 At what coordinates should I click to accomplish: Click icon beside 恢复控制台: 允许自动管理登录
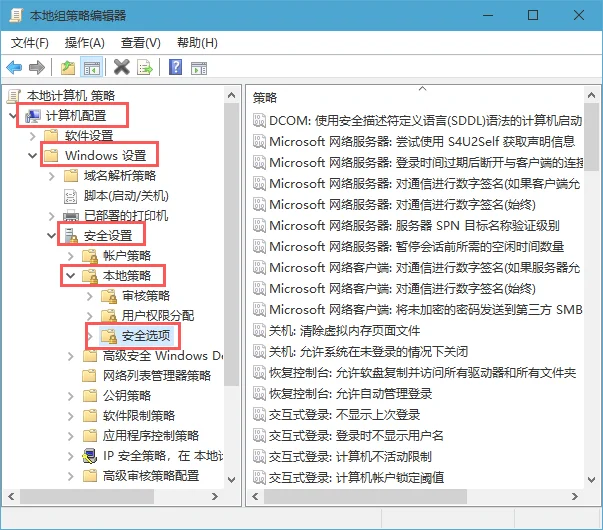tap(259, 393)
